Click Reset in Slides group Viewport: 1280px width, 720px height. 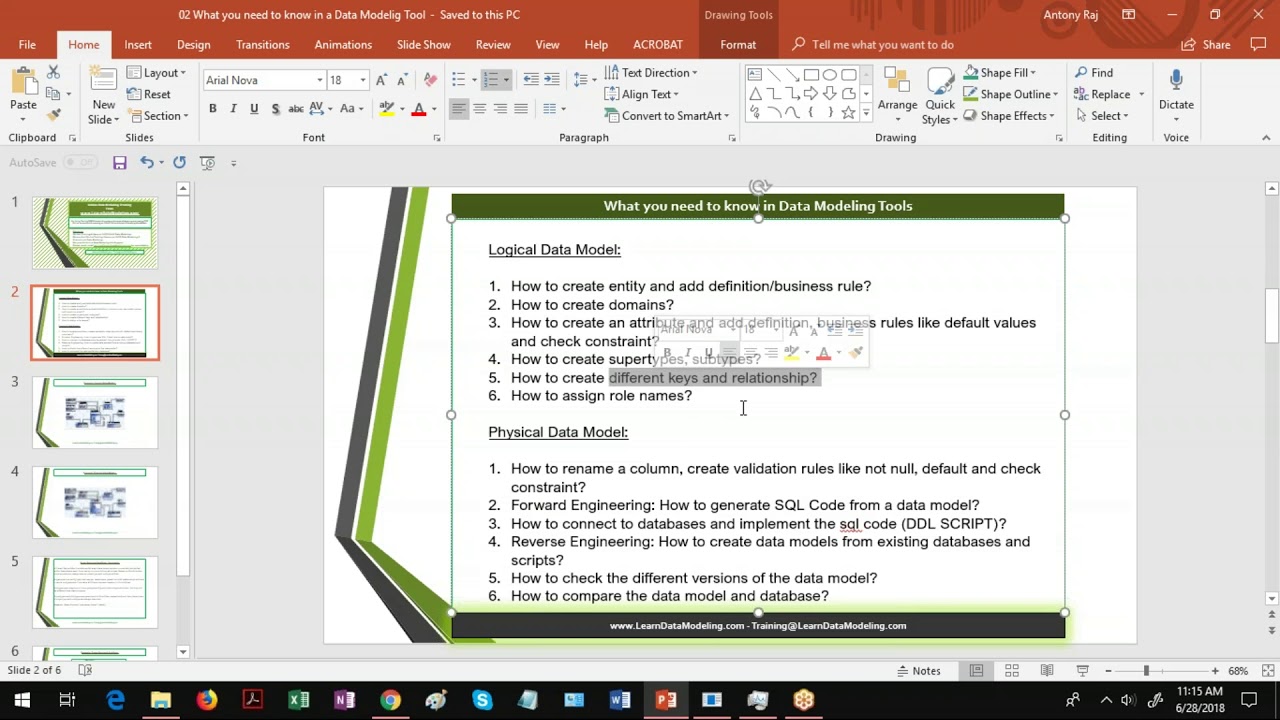coord(149,94)
